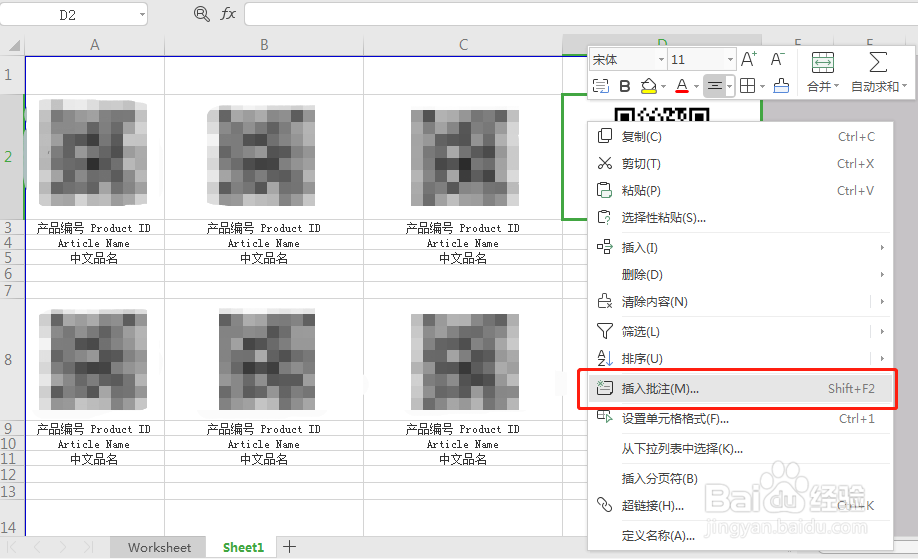Open the borders dropdown arrow
The image size is (918, 559).
pyautogui.click(x=762, y=87)
